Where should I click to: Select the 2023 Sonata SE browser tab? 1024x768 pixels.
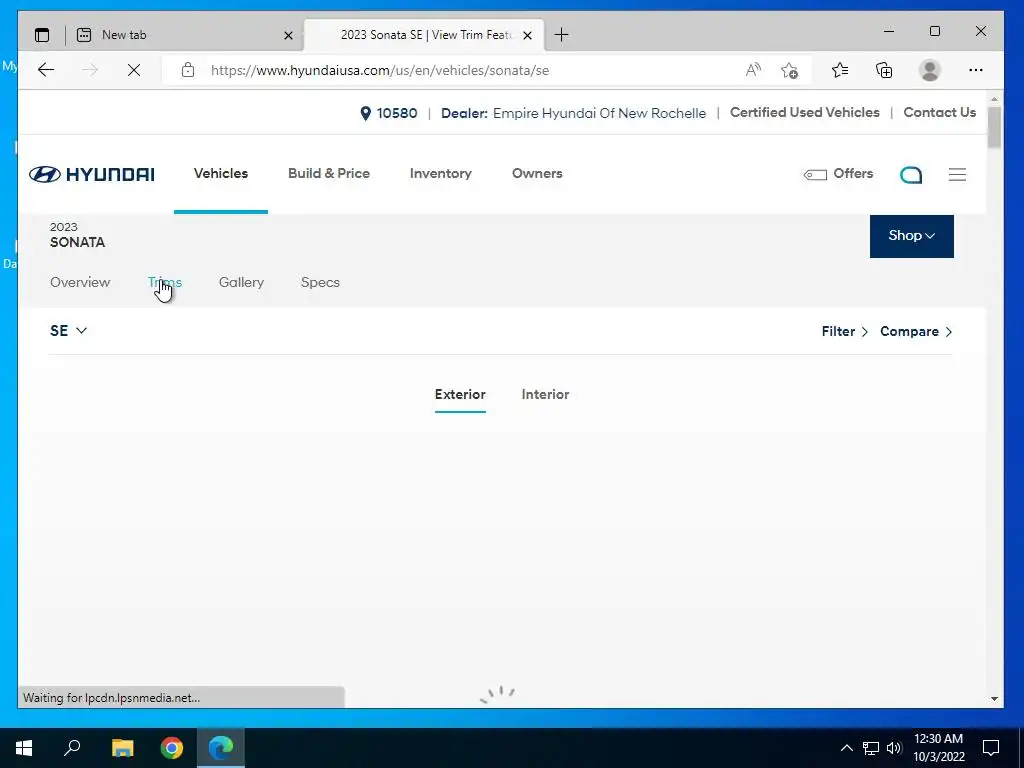[x=424, y=35]
